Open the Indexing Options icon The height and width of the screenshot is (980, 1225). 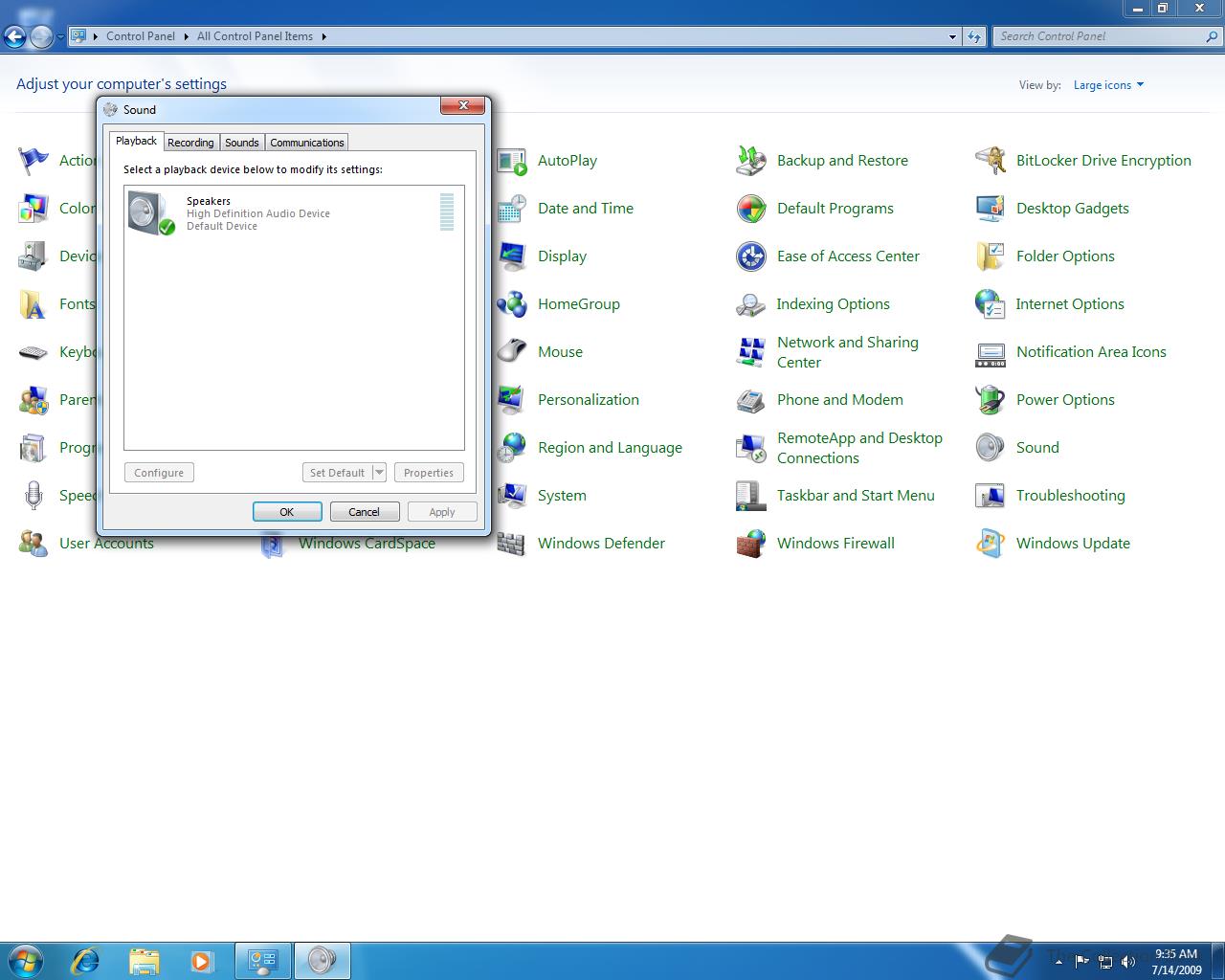pos(751,304)
